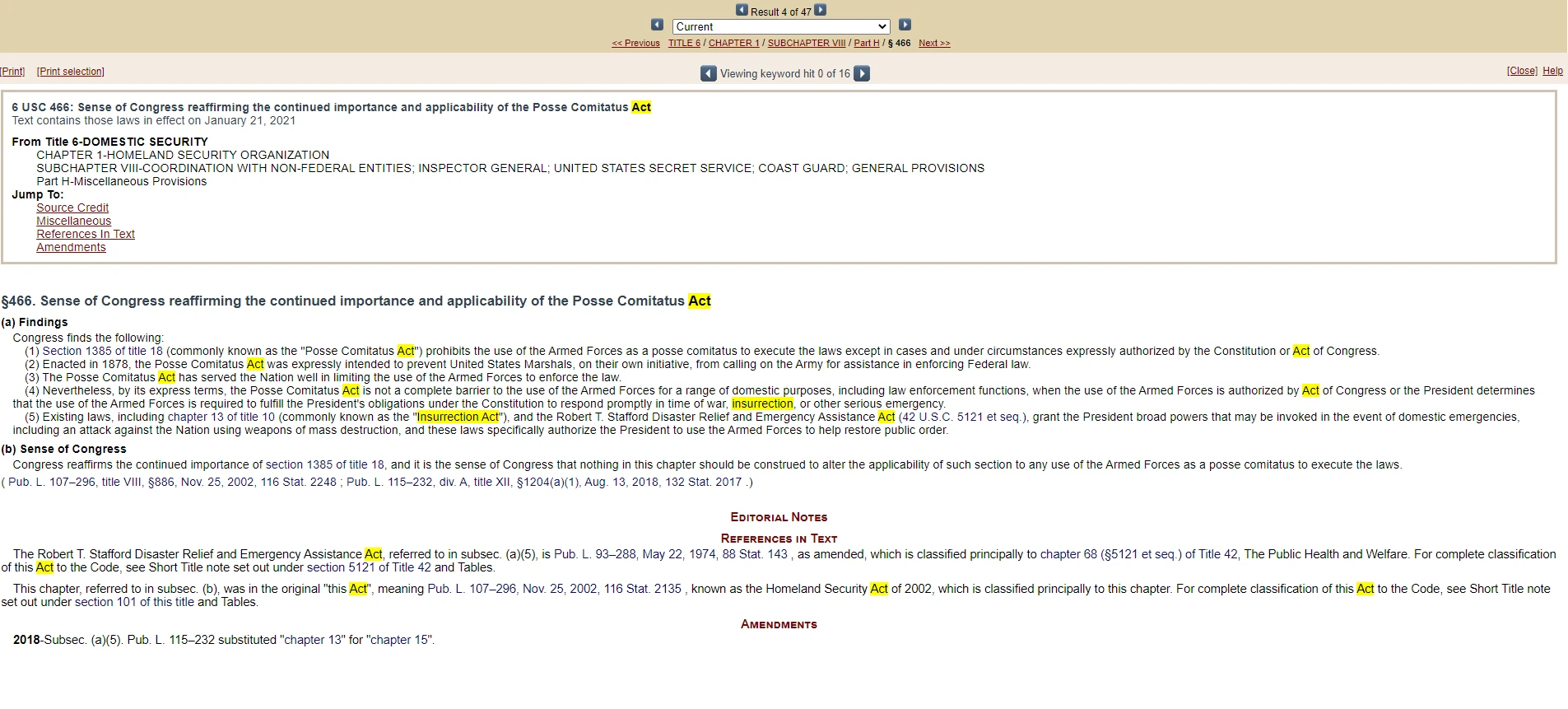Click 'Viewing keyword hit 0 of 16' text
Viewport: 1568px width, 709px height.
(x=785, y=73)
